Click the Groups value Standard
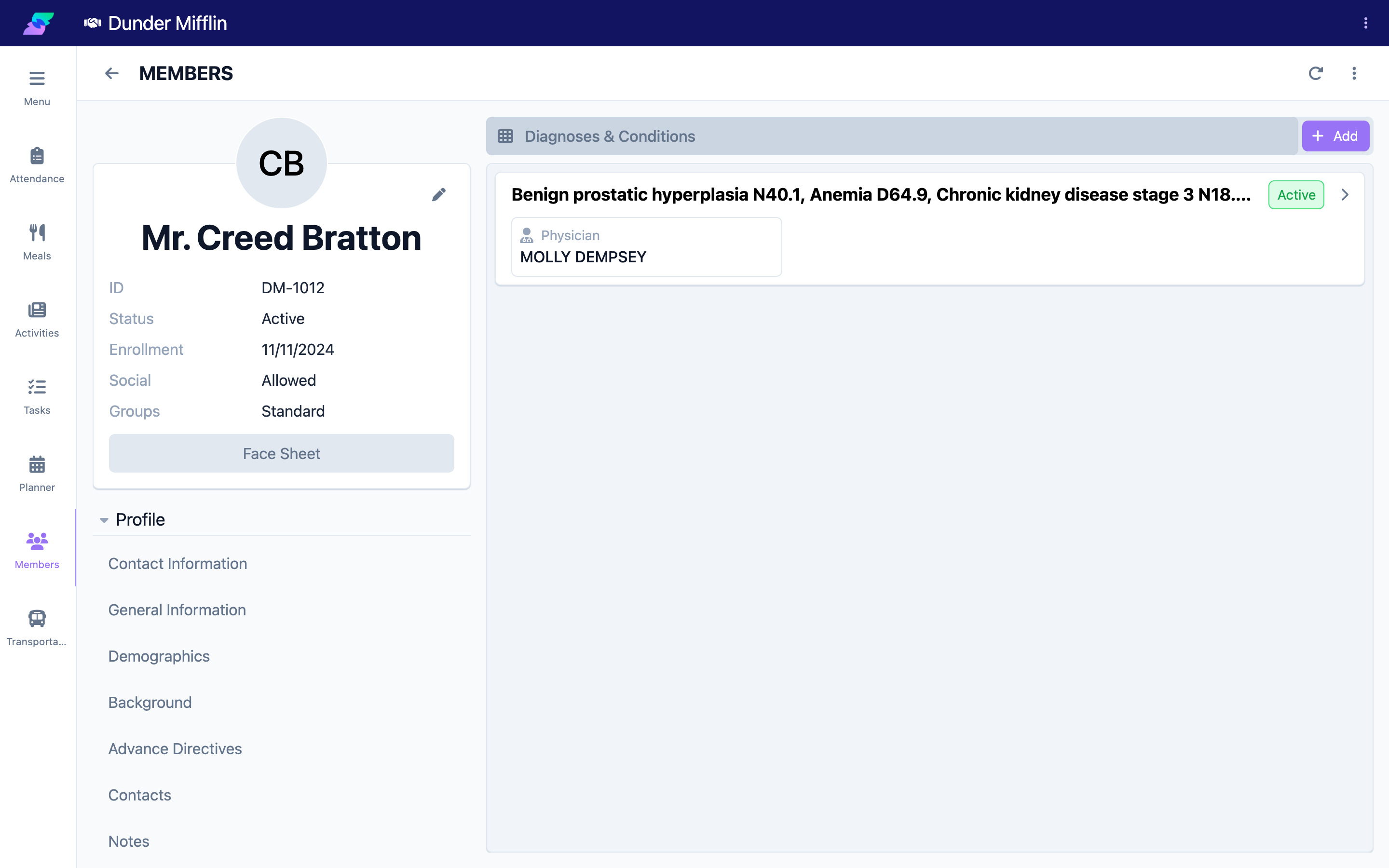This screenshot has height=868, width=1389. [x=293, y=411]
